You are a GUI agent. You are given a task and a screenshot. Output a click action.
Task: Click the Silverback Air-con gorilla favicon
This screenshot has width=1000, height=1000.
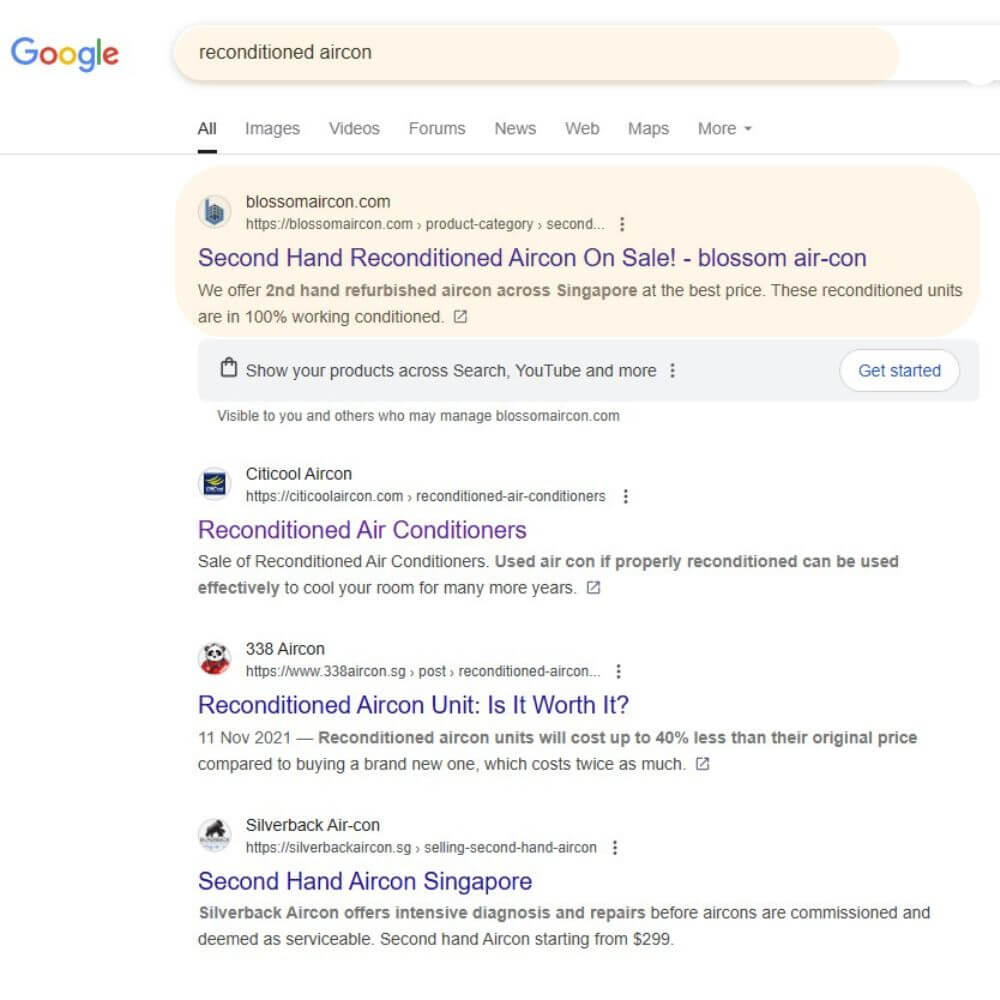click(215, 835)
